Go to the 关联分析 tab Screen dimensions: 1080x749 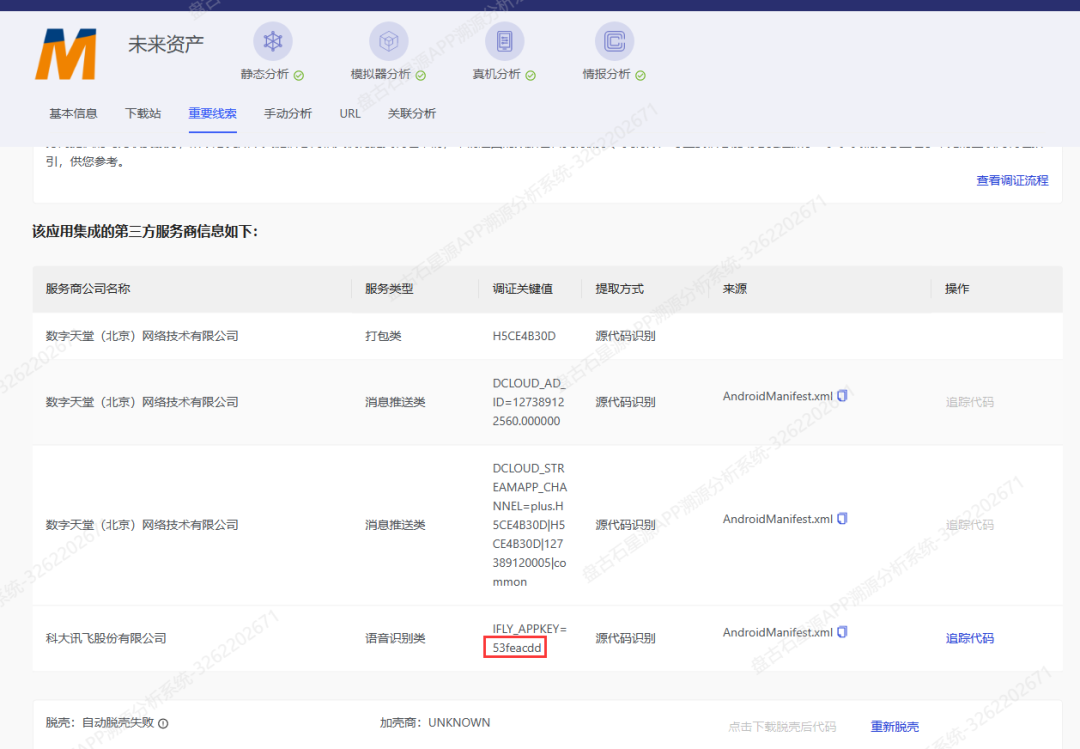coord(411,114)
